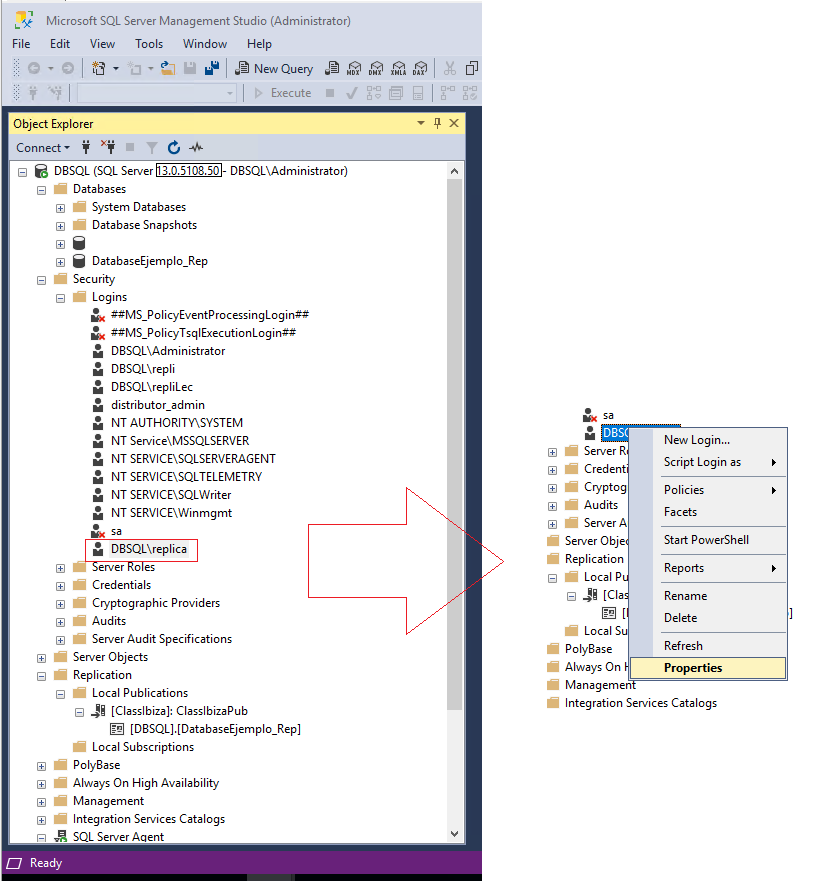
Task: Click the New Query button
Action: (274, 68)
